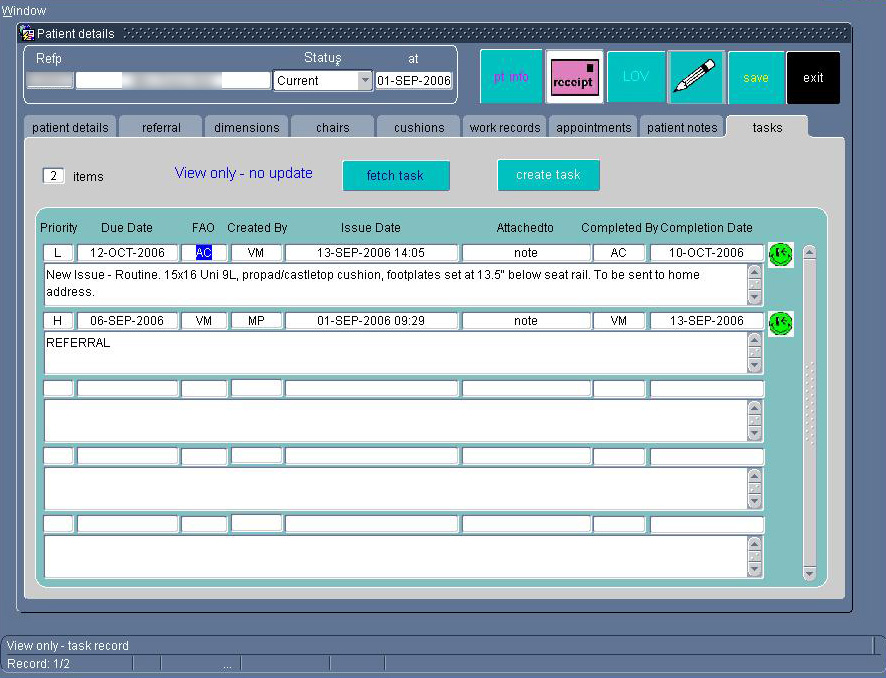The image size is (886, 678).
Task: Click the Due Date column header
Action: [x=127, y=228]
